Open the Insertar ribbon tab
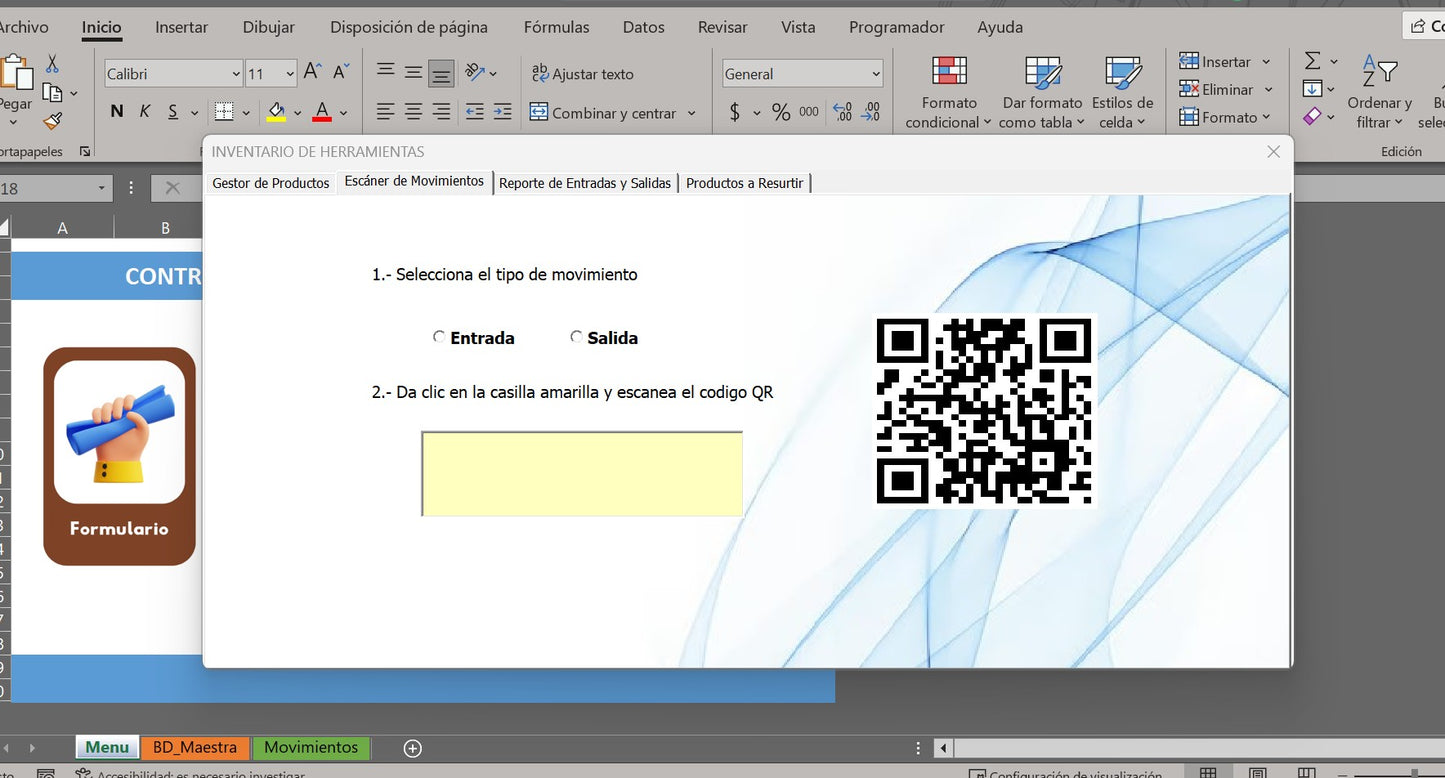 tap(182, 27)
